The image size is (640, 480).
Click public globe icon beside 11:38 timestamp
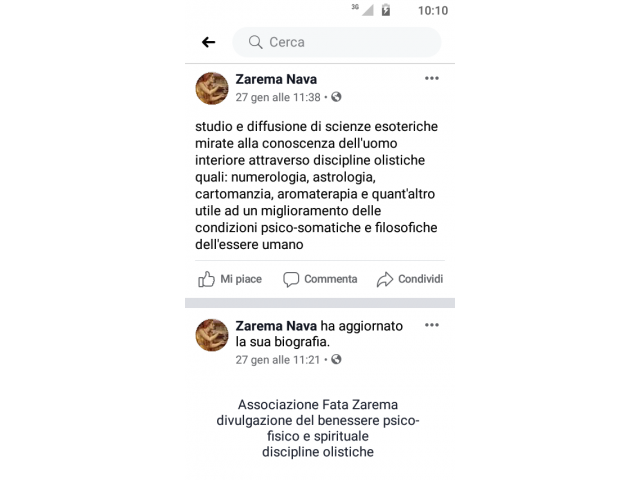(336, 97)
